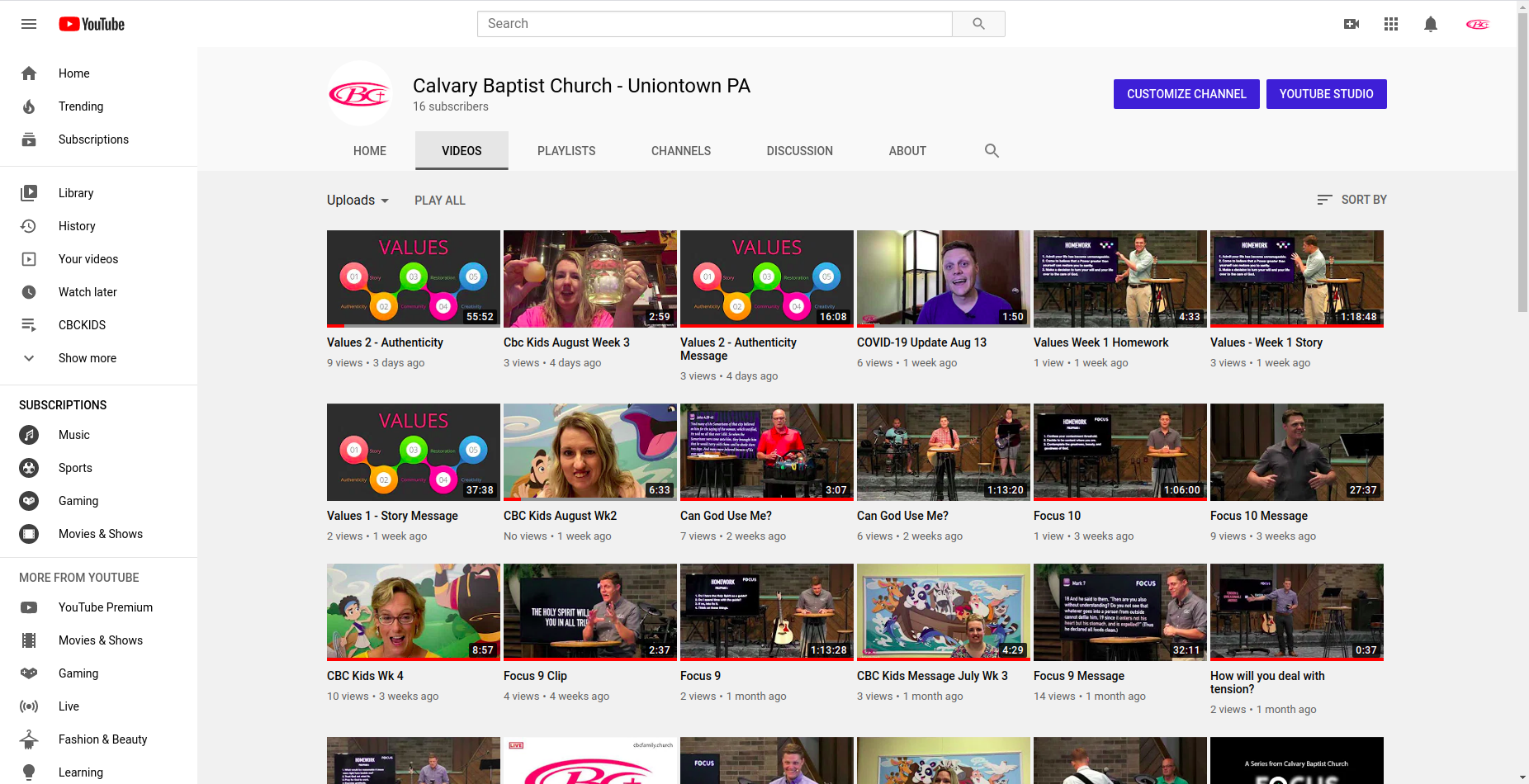Open the notifications bell
1529x784 pixels.
pyautogui.click(x=1431, y=24)
